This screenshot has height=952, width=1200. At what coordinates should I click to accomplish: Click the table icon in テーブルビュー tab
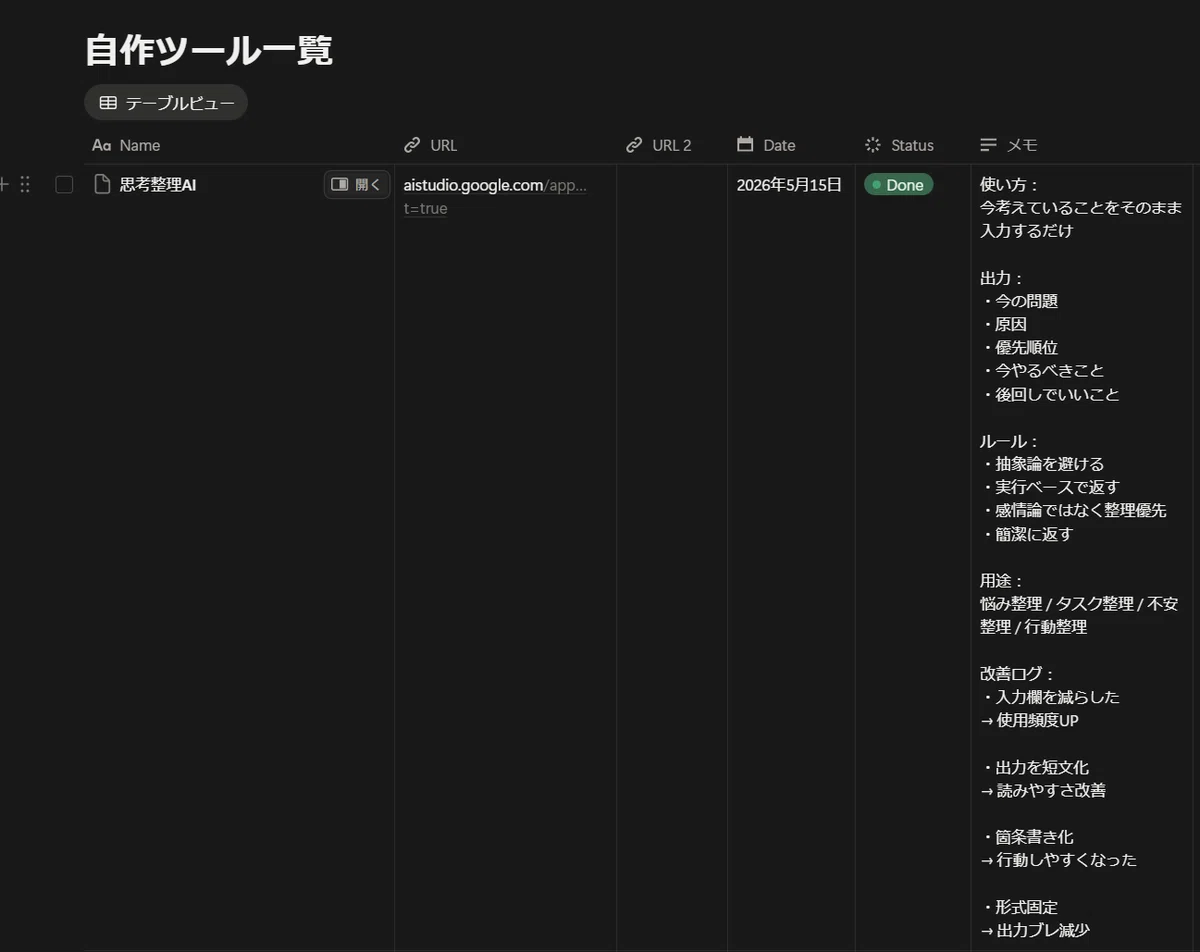point(108,103)
